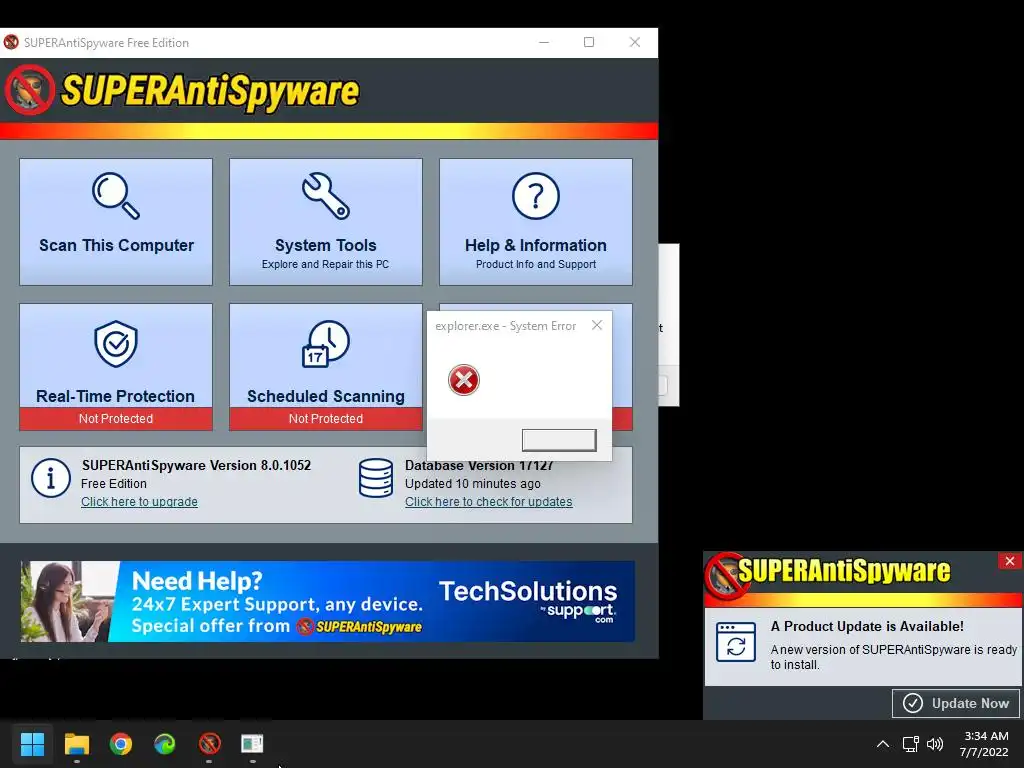Click the SUPERAntiSpyware logo in header

pyautogui.click(x=183, y=90)
